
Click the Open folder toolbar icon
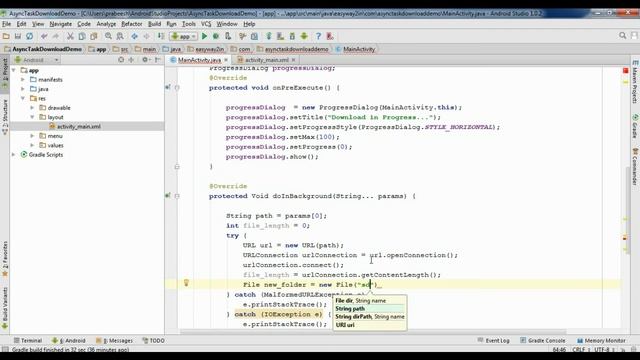click(x=6, y=36)
